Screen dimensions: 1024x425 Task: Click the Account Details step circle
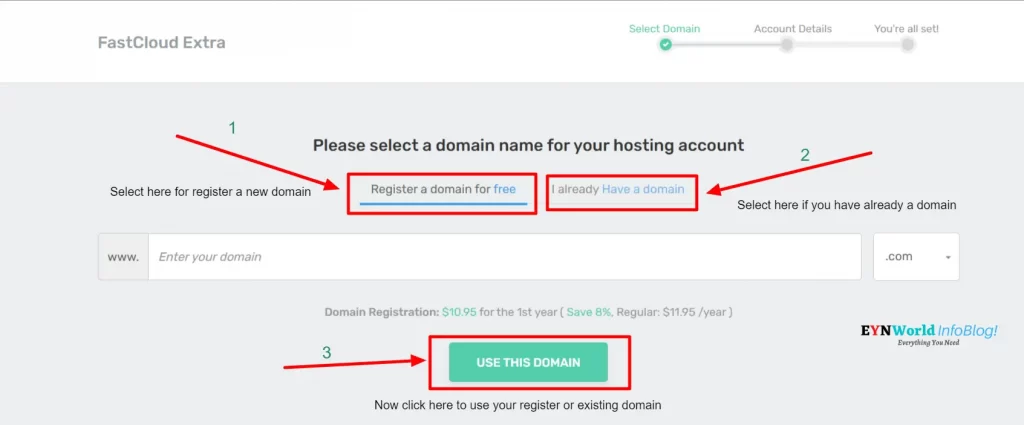click(787, 45)
